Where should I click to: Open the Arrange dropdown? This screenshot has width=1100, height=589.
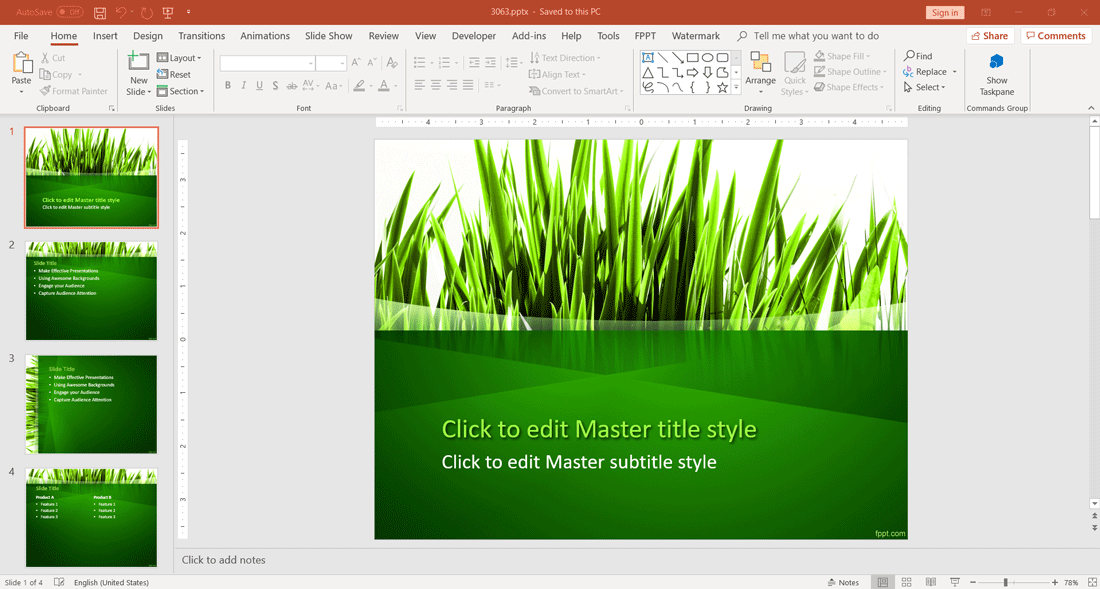pyautogui.click(x=760, y=73)
